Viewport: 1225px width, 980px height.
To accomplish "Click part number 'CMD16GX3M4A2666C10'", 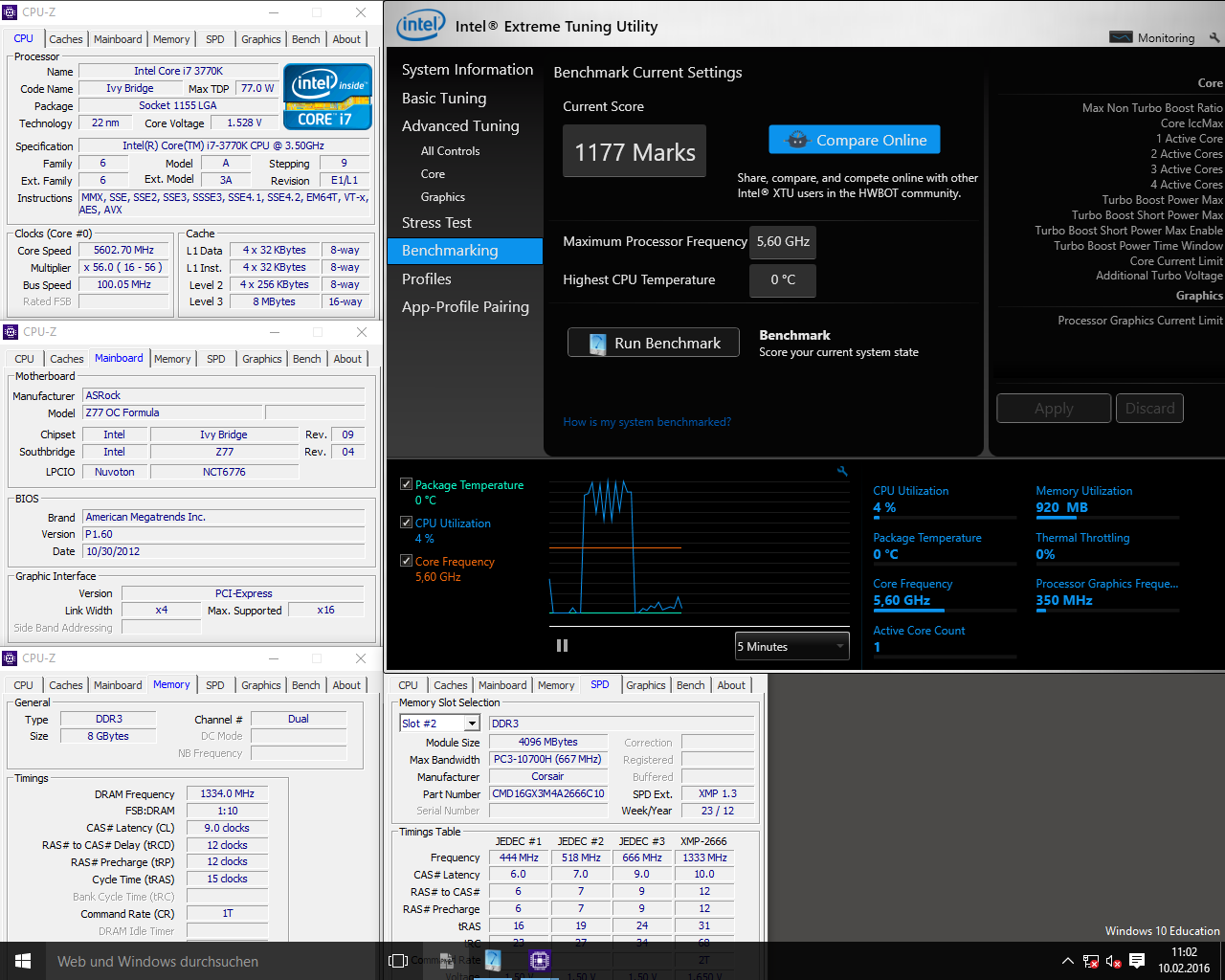I will pyautogui.click(x=548, y=793).
